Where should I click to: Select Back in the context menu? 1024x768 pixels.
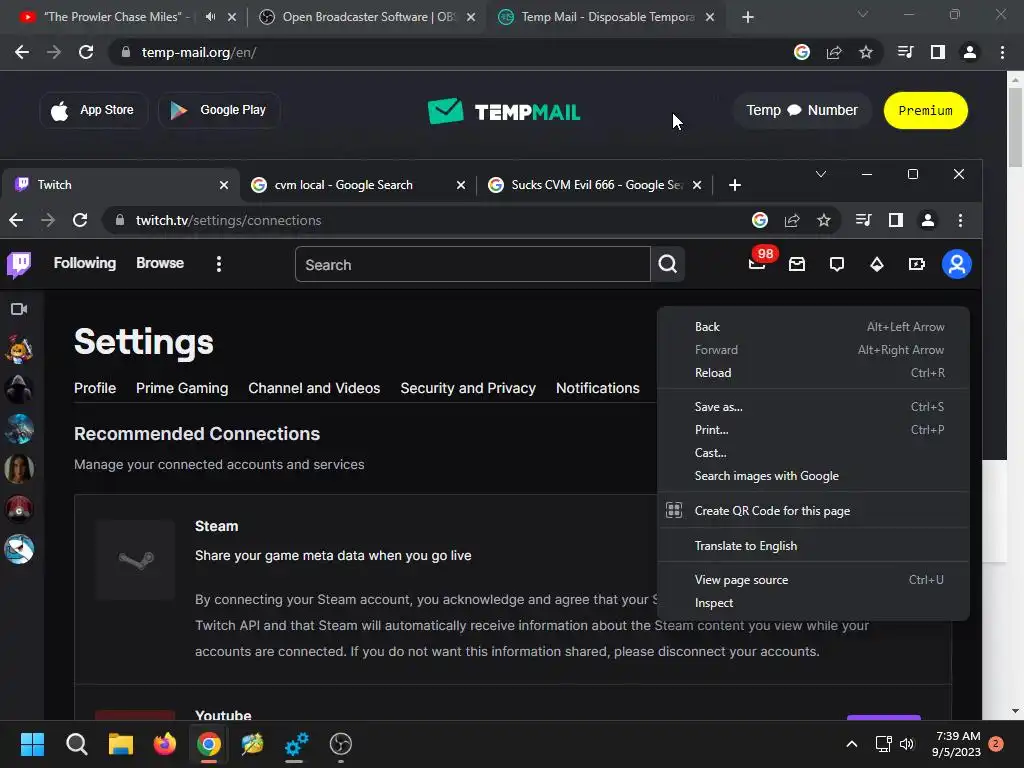pyautogui.click(x=813, y=327)
